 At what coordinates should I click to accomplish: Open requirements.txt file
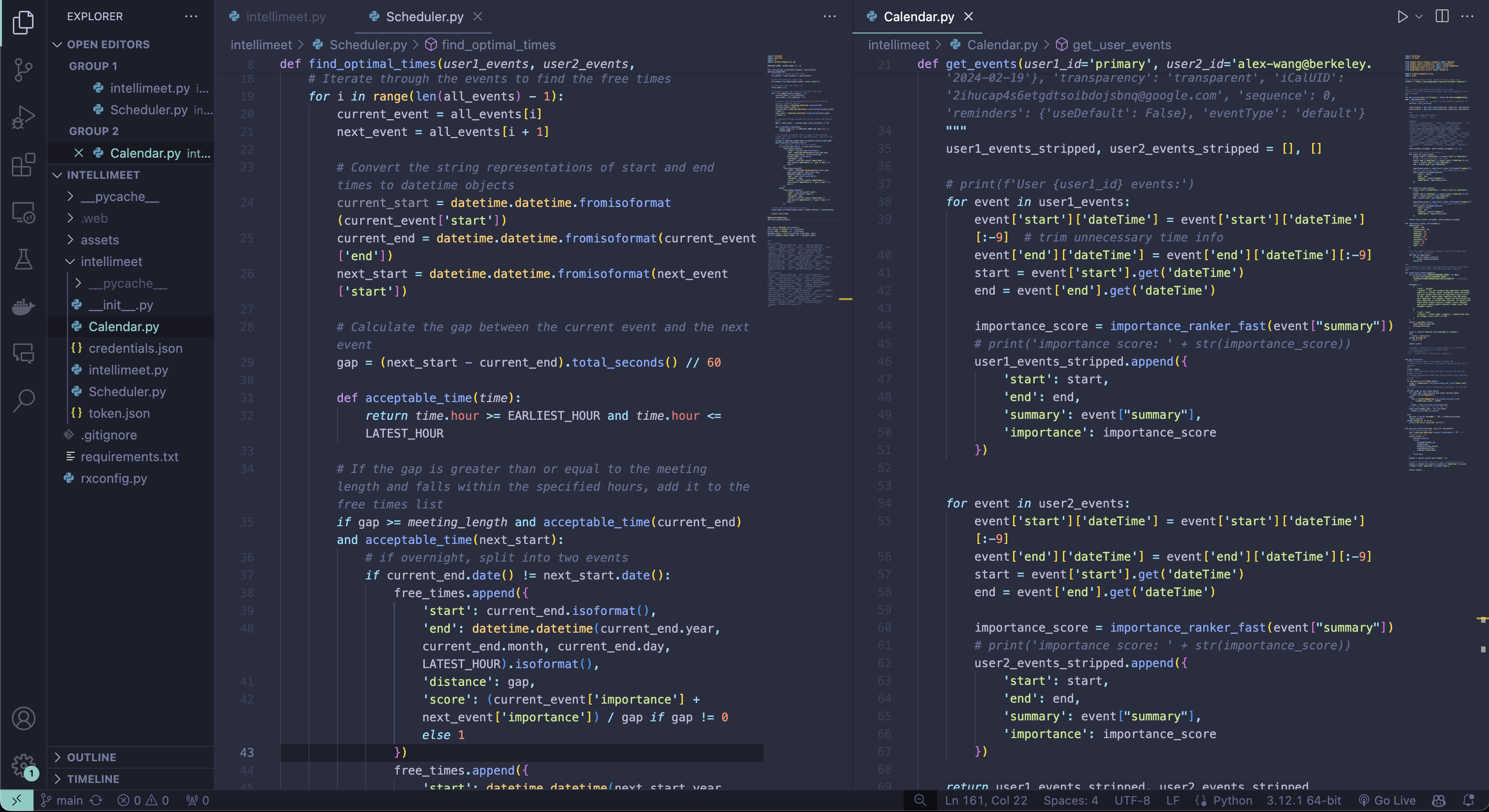pyautogui.click(x=129, y=457)
